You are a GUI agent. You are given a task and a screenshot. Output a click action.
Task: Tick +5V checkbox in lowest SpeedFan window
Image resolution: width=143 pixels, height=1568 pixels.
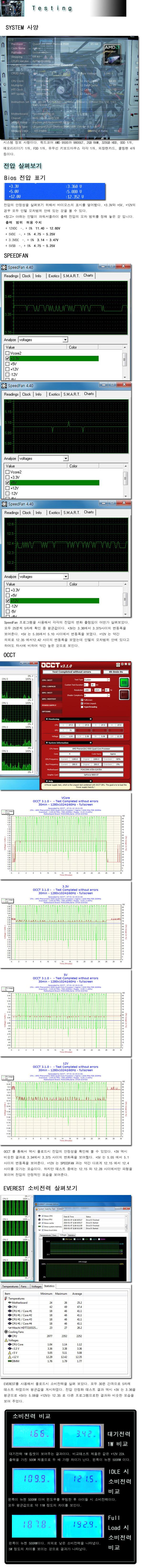tap(7, 595)
